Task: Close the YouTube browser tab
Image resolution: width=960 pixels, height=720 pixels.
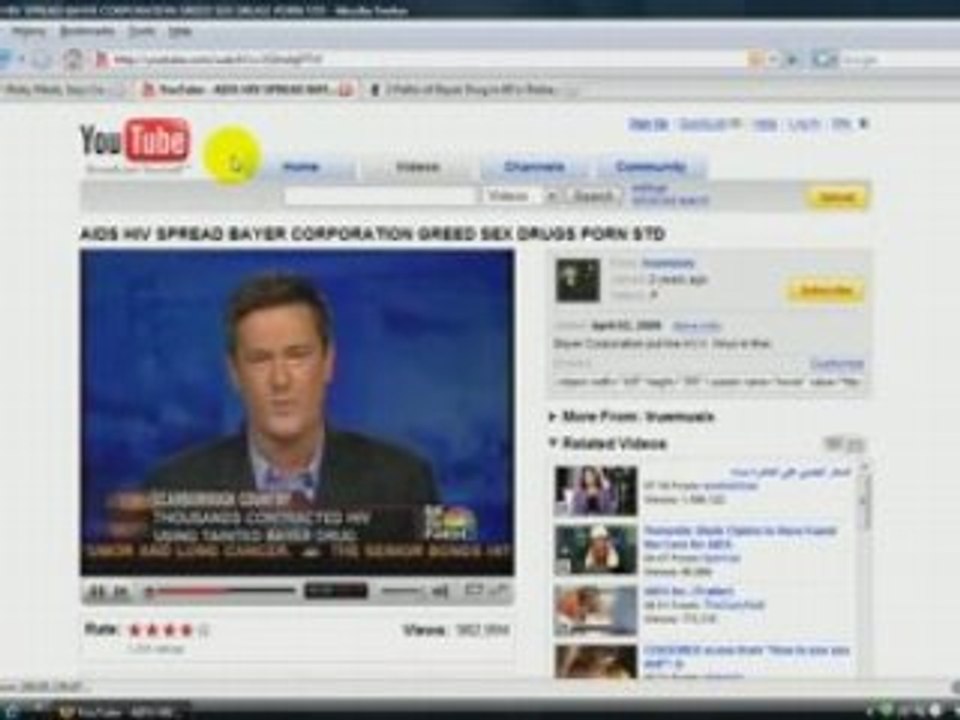Action: point(347,90)
